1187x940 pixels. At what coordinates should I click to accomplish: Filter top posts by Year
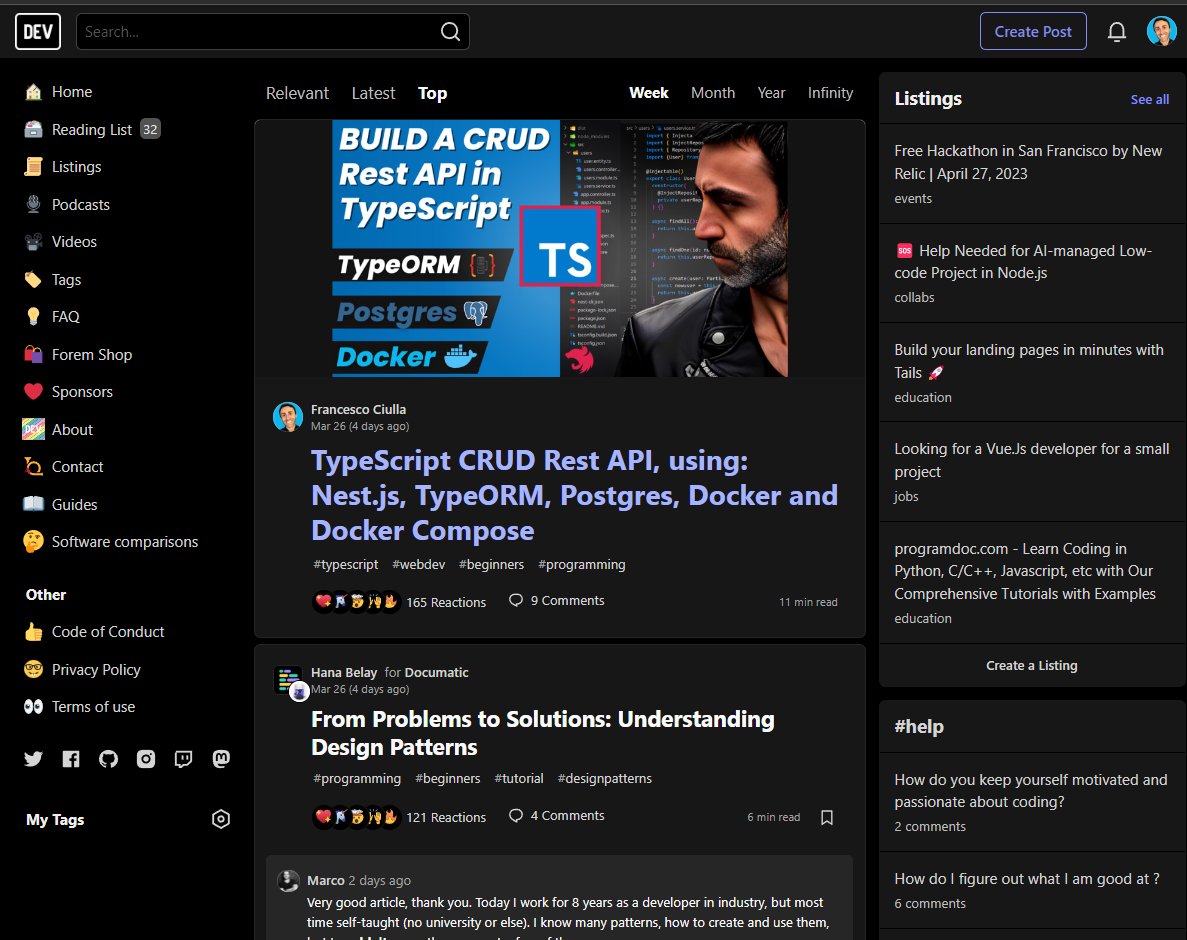click(771, 92)
